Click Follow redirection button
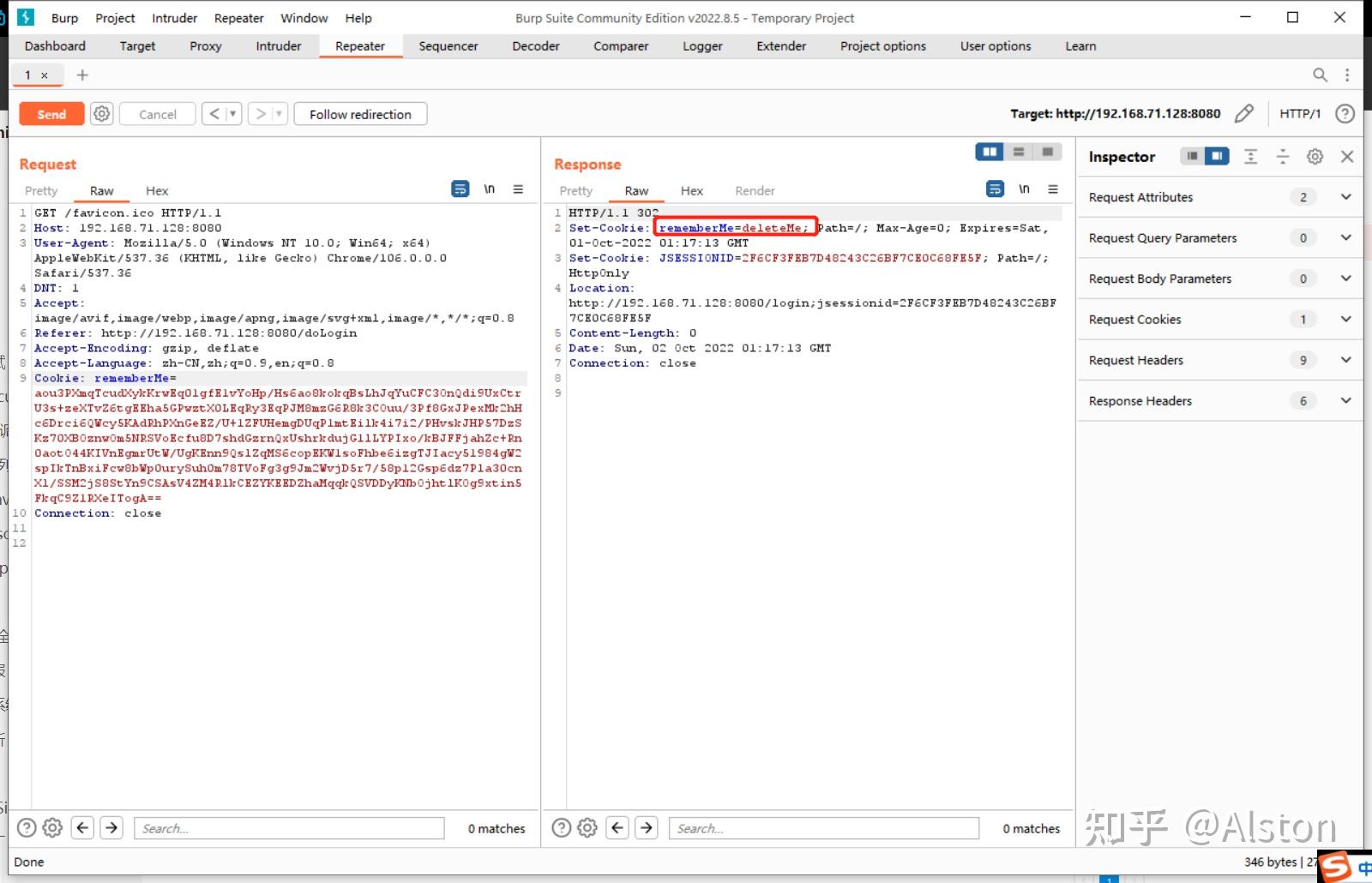This screenshot has height=883, width=1372. click(360, 114)
